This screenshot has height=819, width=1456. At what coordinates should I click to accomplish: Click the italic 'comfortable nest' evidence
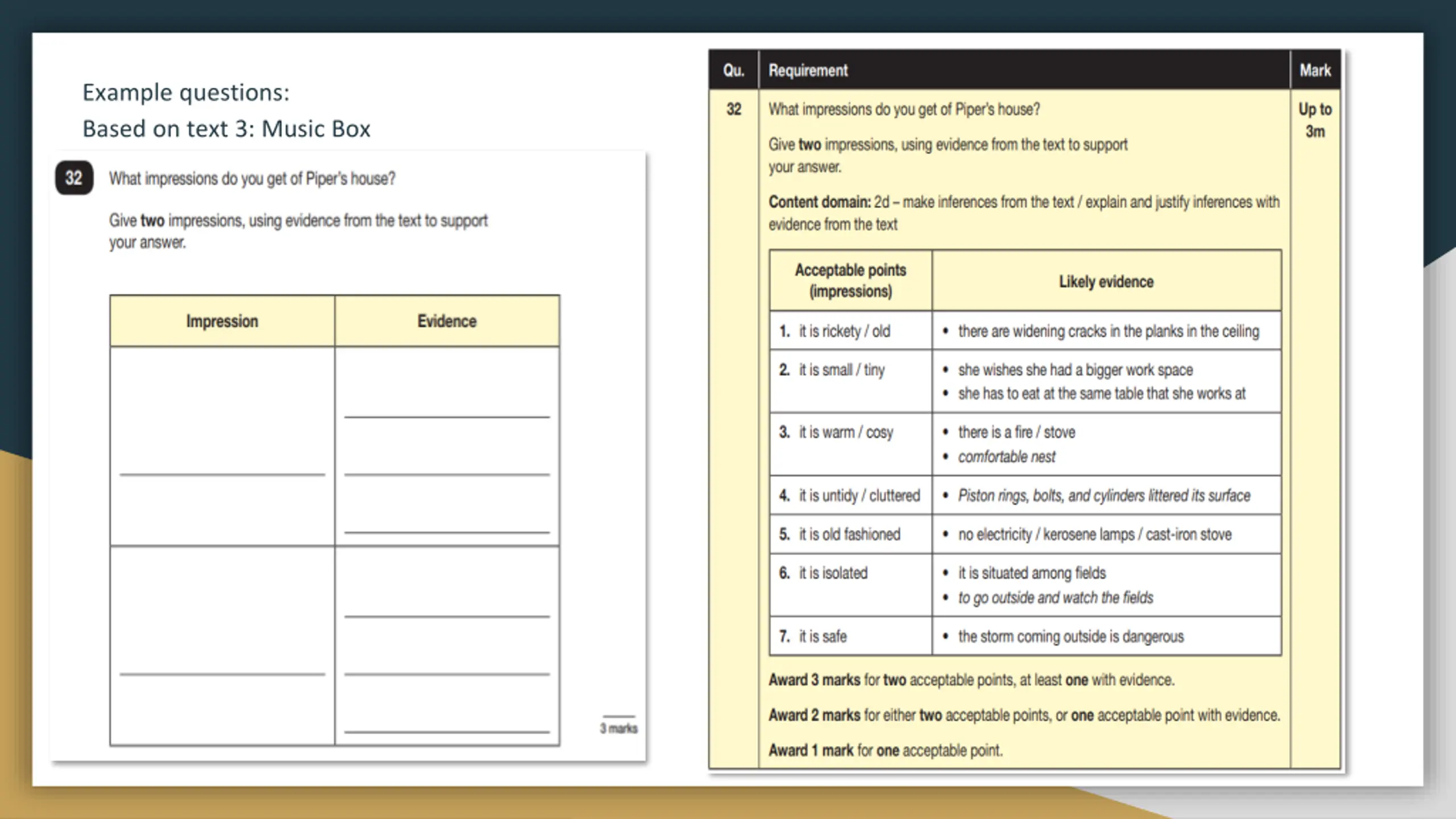pyautogui.click(x=1007, y=457)
